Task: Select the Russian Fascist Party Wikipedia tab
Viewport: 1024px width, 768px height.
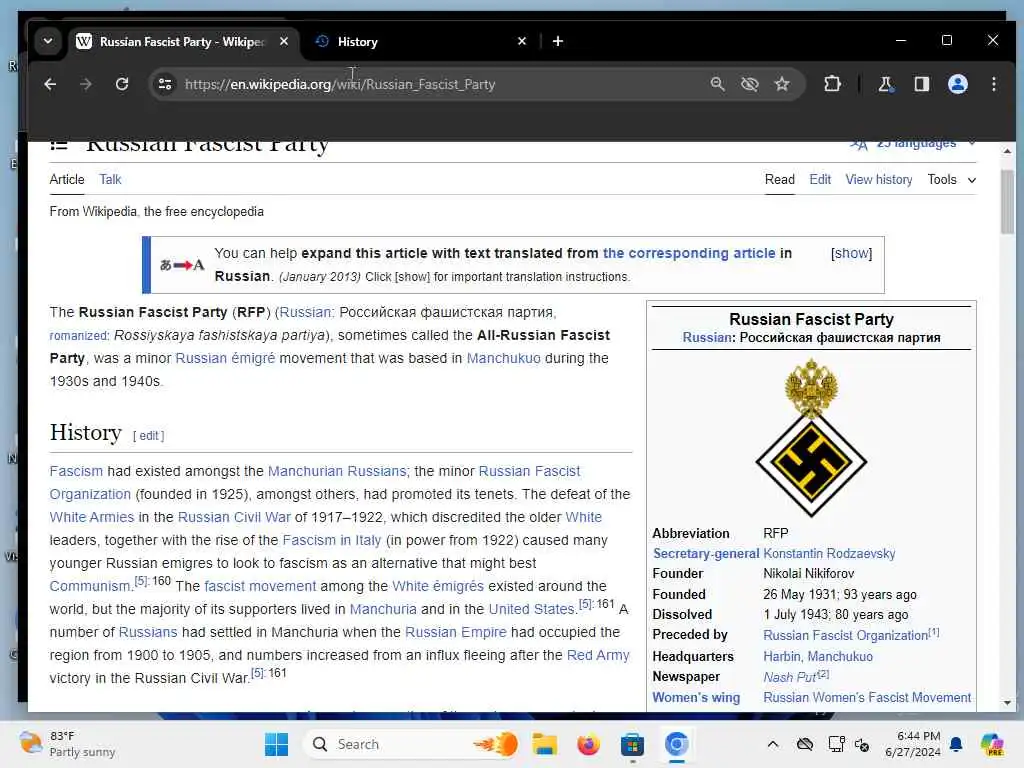Action: [183, 41]
